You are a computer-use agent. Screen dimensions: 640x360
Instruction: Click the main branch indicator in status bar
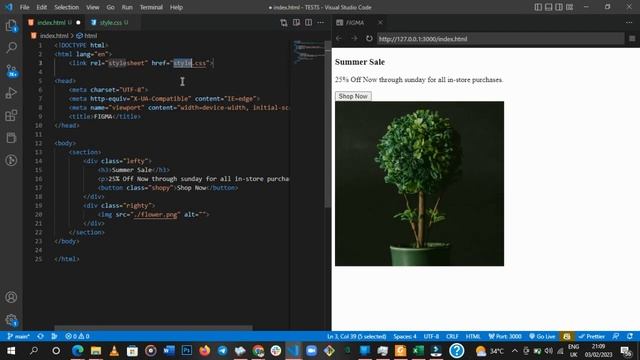[x=18, y=336]
